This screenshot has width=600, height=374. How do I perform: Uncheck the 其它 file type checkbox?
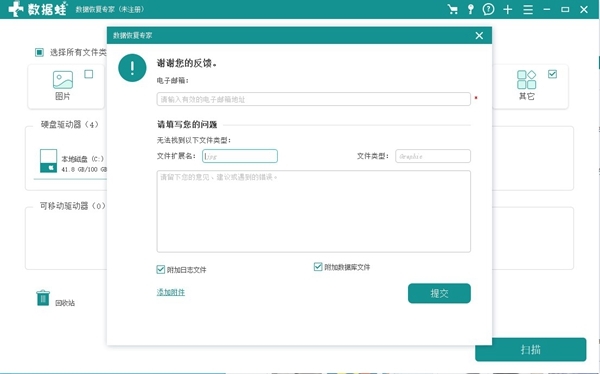[552, 74]
